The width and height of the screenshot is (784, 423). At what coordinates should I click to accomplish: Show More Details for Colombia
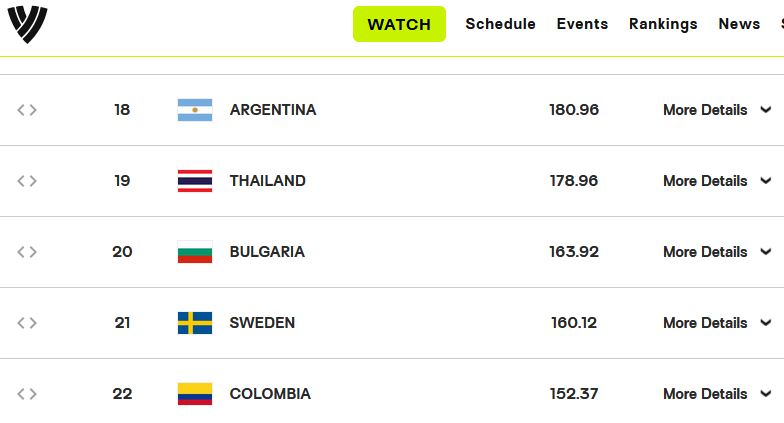(717, 394)
